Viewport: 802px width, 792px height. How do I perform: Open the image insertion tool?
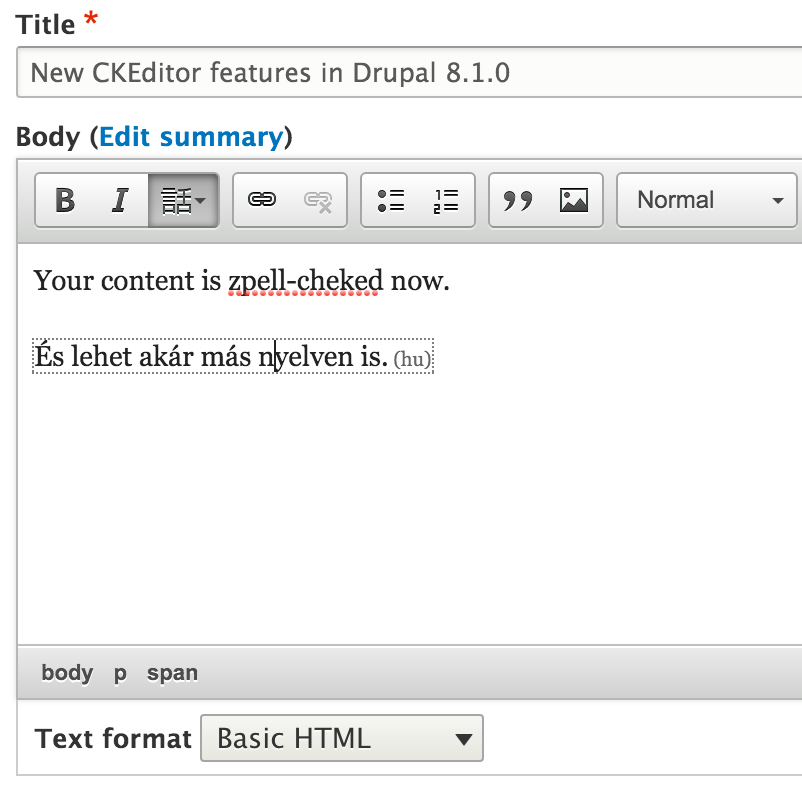(x=570, y=200)
